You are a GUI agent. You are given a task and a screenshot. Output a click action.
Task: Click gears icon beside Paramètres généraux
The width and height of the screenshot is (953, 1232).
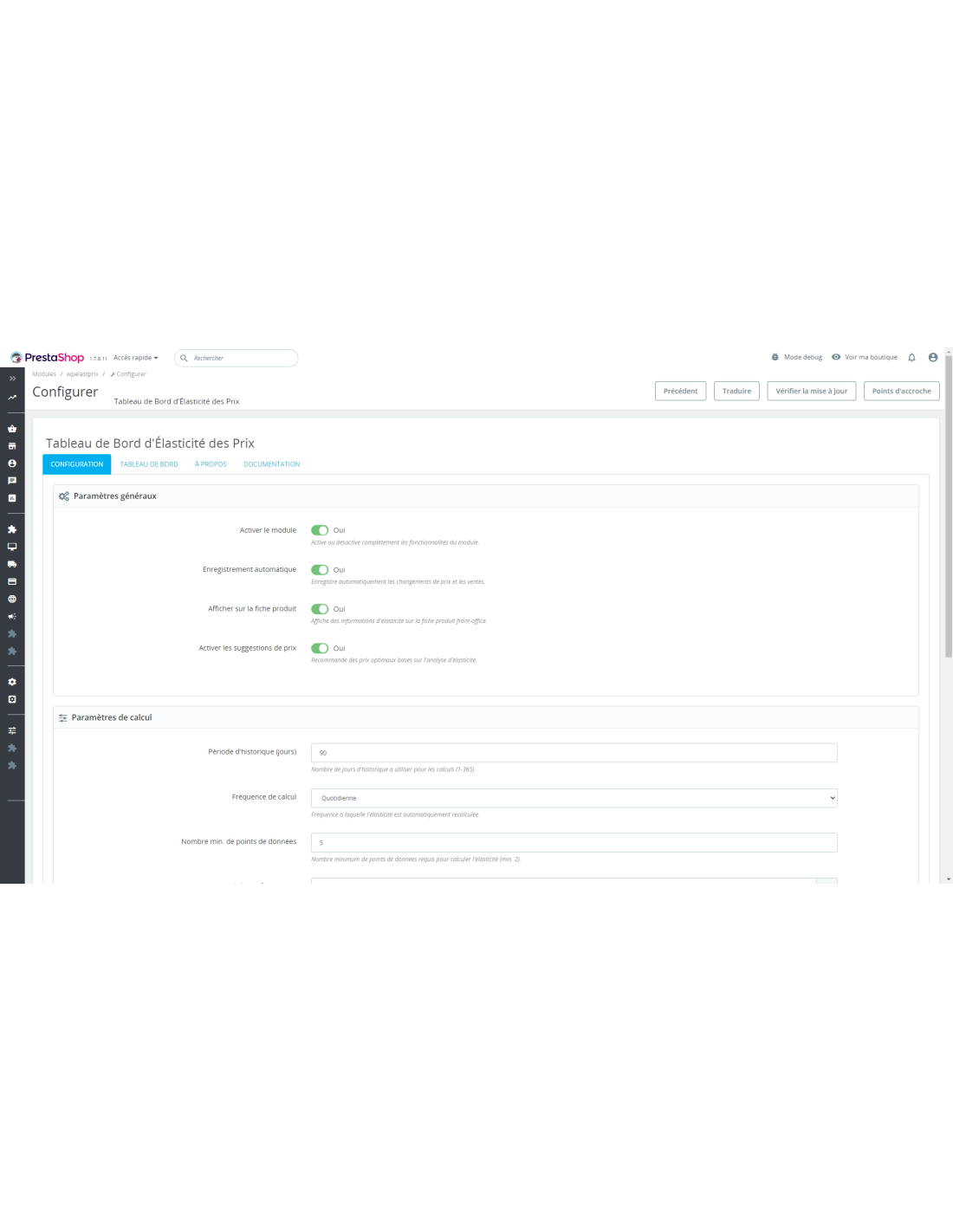pos(64,496)
